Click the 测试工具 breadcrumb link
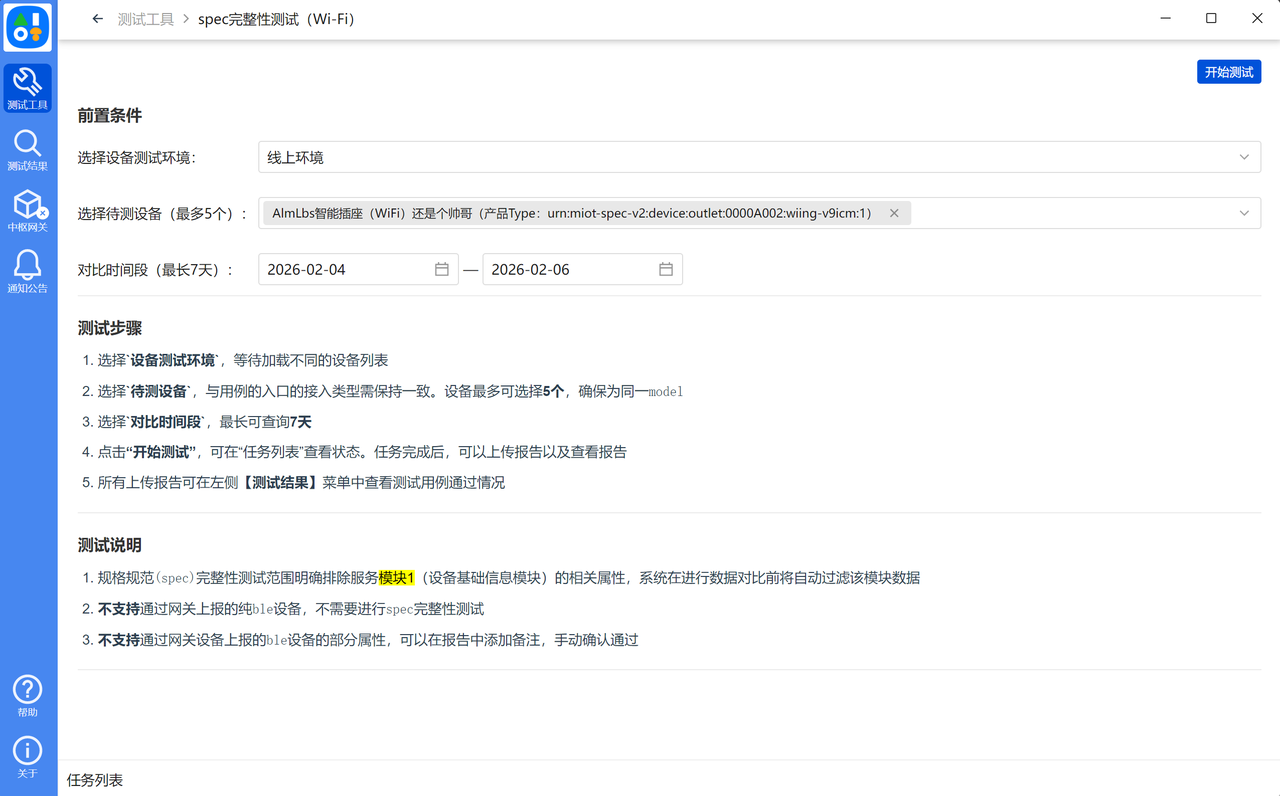This screenshot has width=1280, height=796. coord(146,19)
